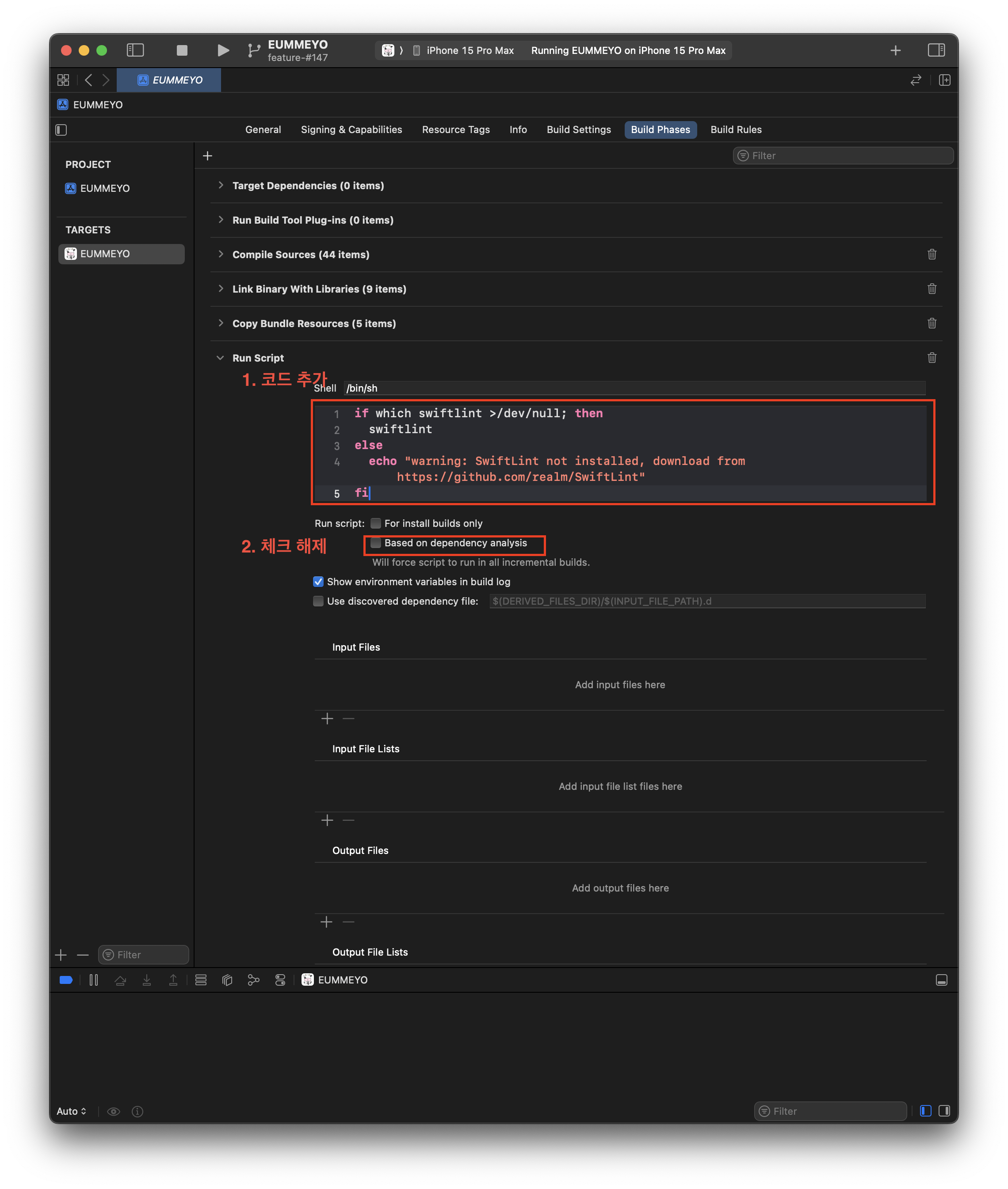1008x1189 pixels.
Task: Expand Target Dependencies section
Action: click(x=221, y=185)
